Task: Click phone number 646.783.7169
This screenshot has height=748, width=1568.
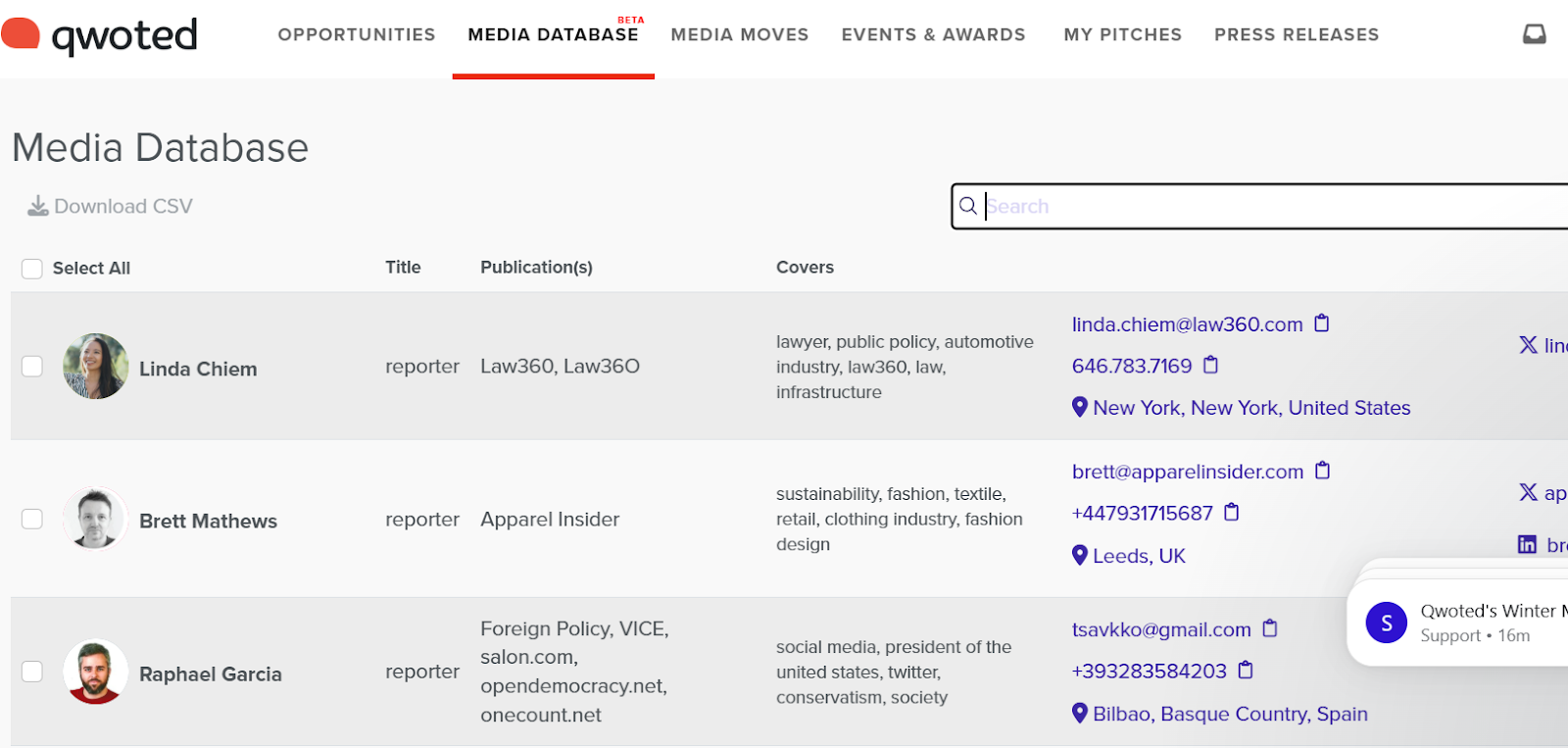Action: 1132,366
